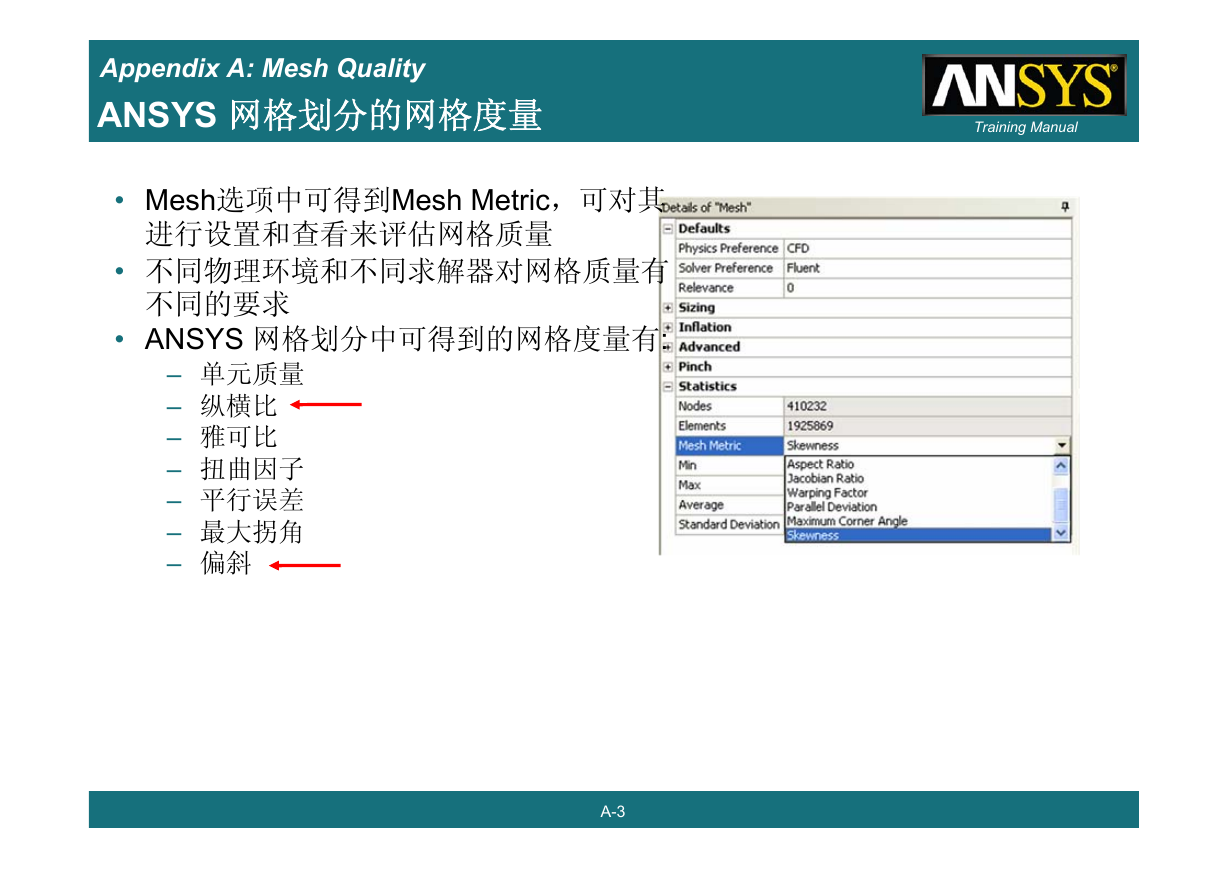Click the Details of "Mesh" panel title
The image size is (1228, 869).
[x=706, y=207]
